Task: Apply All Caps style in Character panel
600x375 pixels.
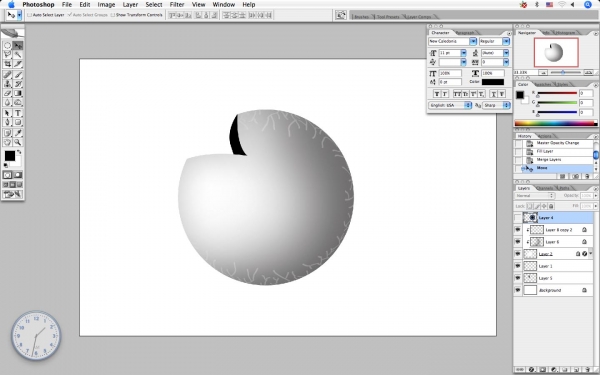Action: [x=457, y=94]
